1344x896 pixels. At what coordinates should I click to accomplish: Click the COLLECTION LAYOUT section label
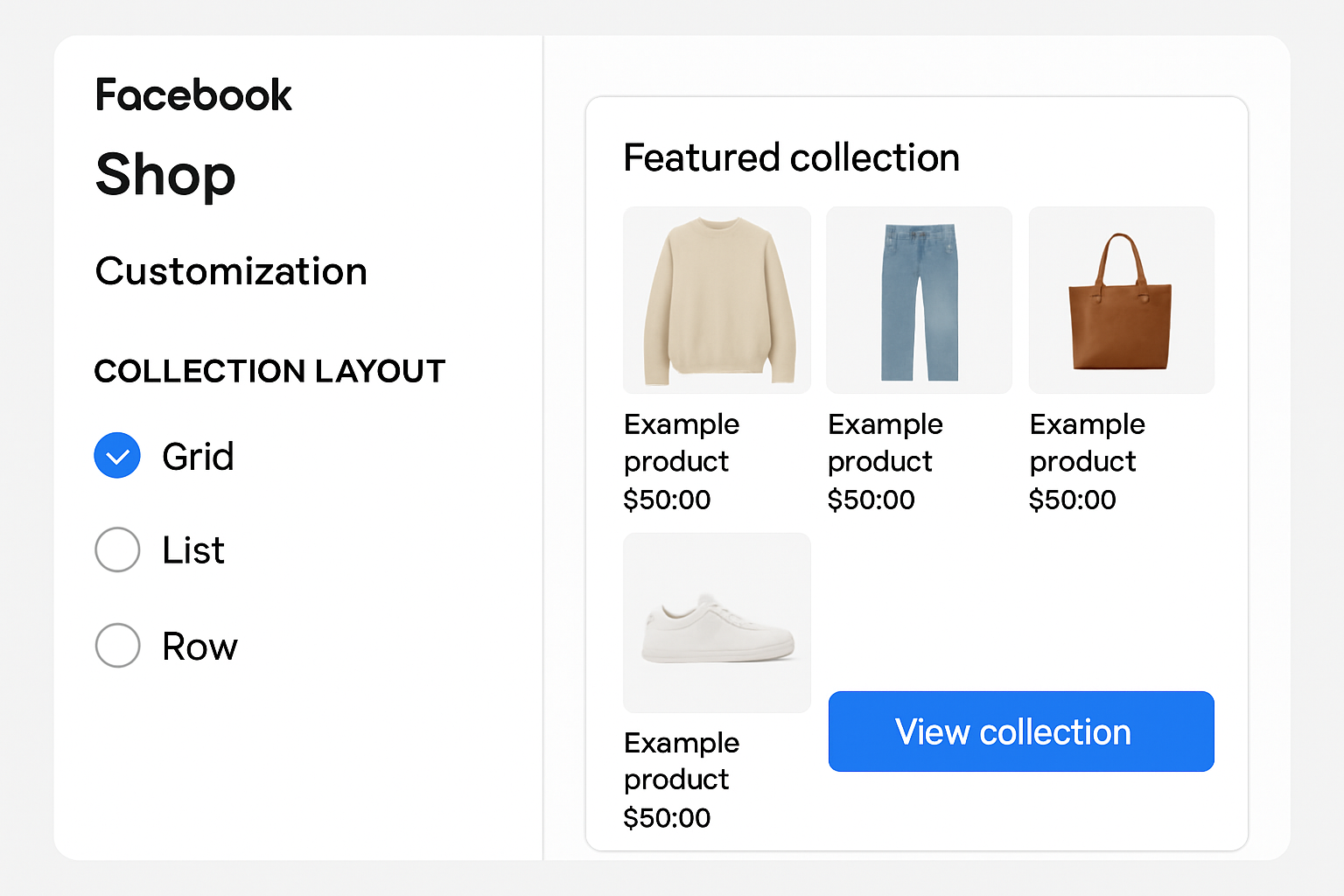(x=269, y=371)
